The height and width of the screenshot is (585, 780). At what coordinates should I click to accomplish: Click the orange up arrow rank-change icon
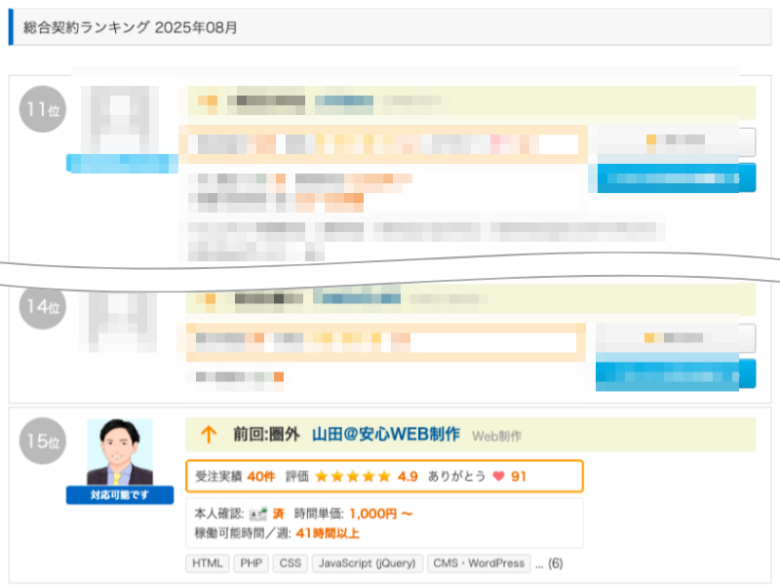click(x=208, y=435)
